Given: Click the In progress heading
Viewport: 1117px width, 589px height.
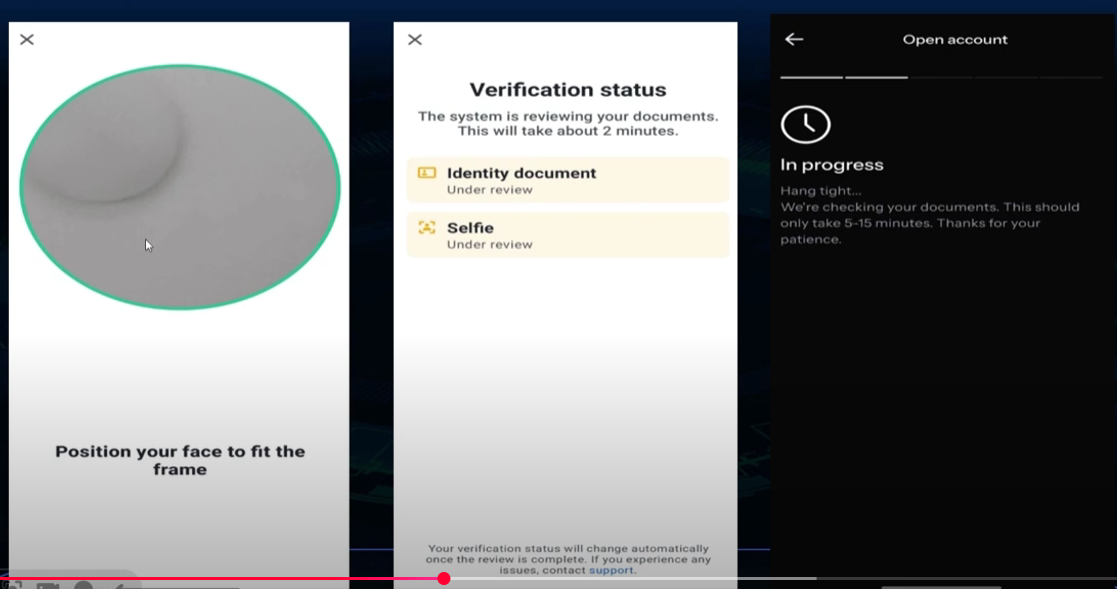Looking at the screenshot, I should click(x=832, y=165).
